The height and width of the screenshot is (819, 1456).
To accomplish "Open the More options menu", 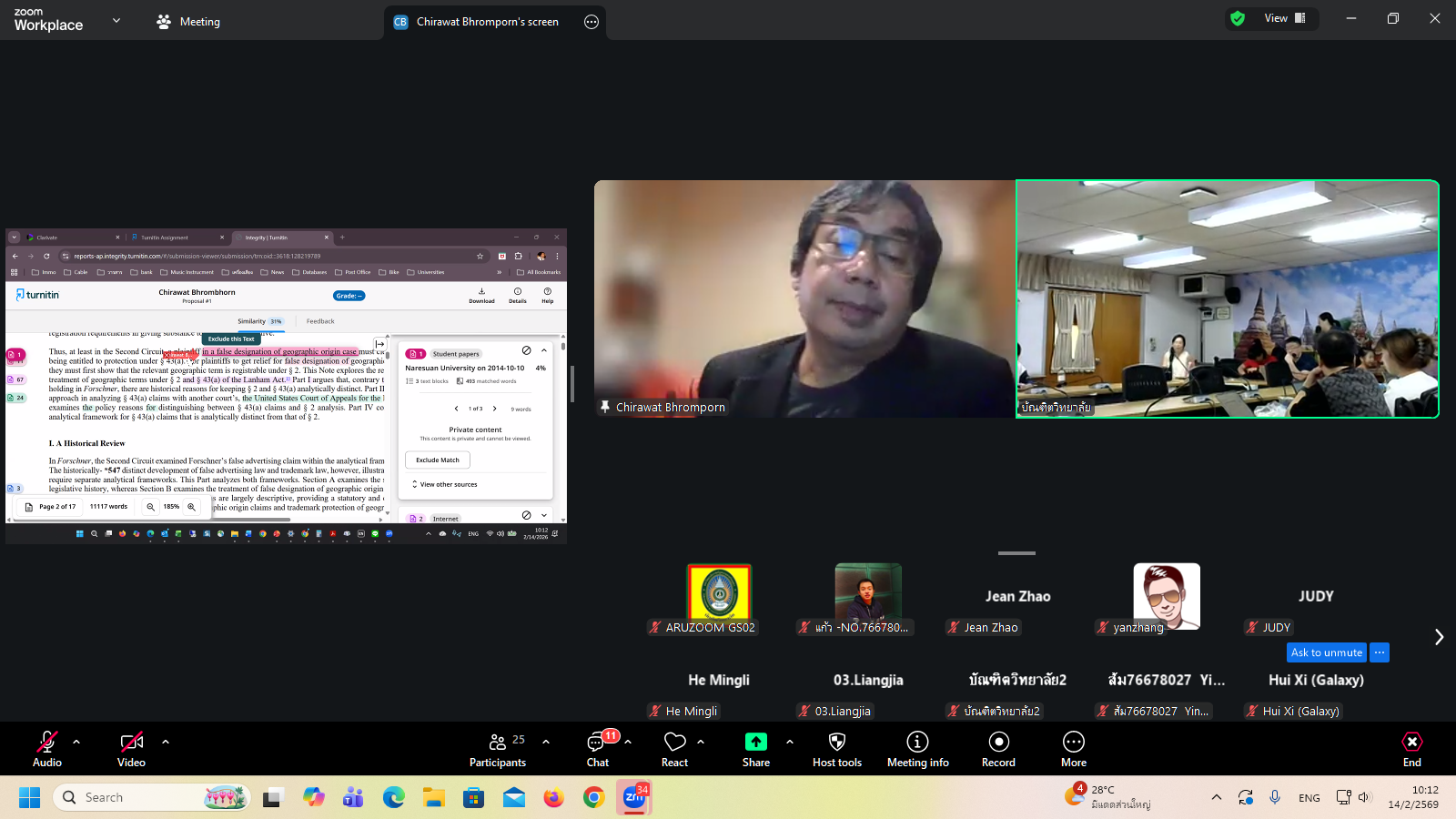I will [1074, 748].
